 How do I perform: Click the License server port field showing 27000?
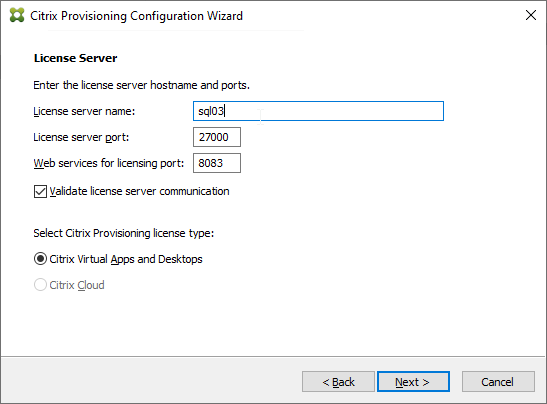pos(217,137)
